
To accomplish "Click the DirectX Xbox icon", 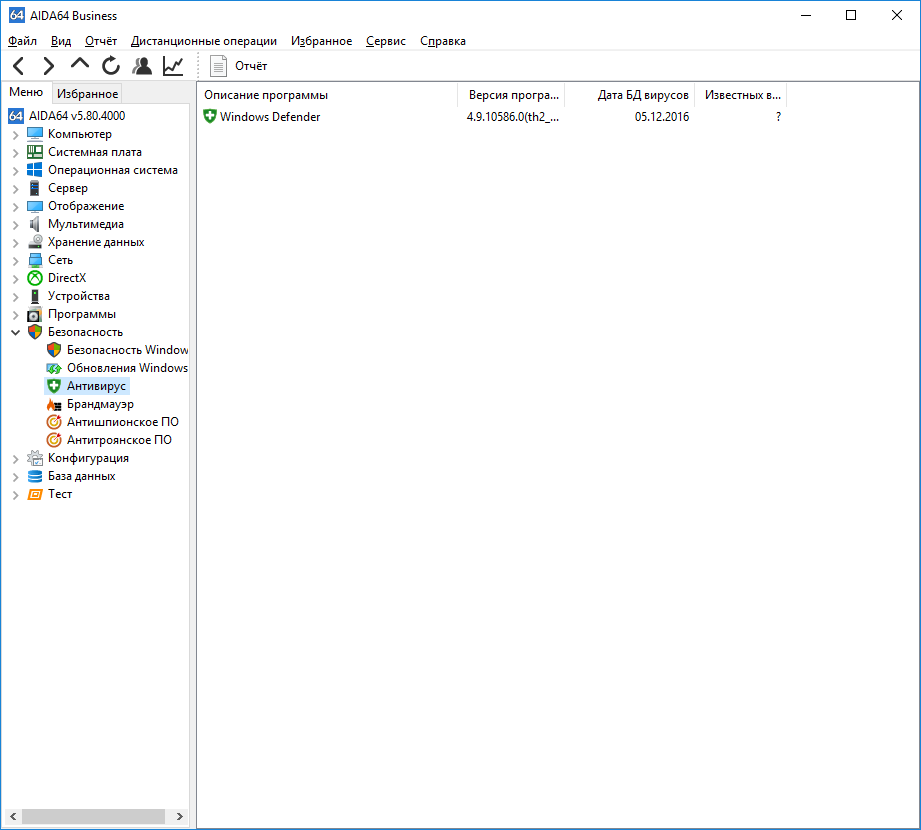I will [x=35, y=278].
